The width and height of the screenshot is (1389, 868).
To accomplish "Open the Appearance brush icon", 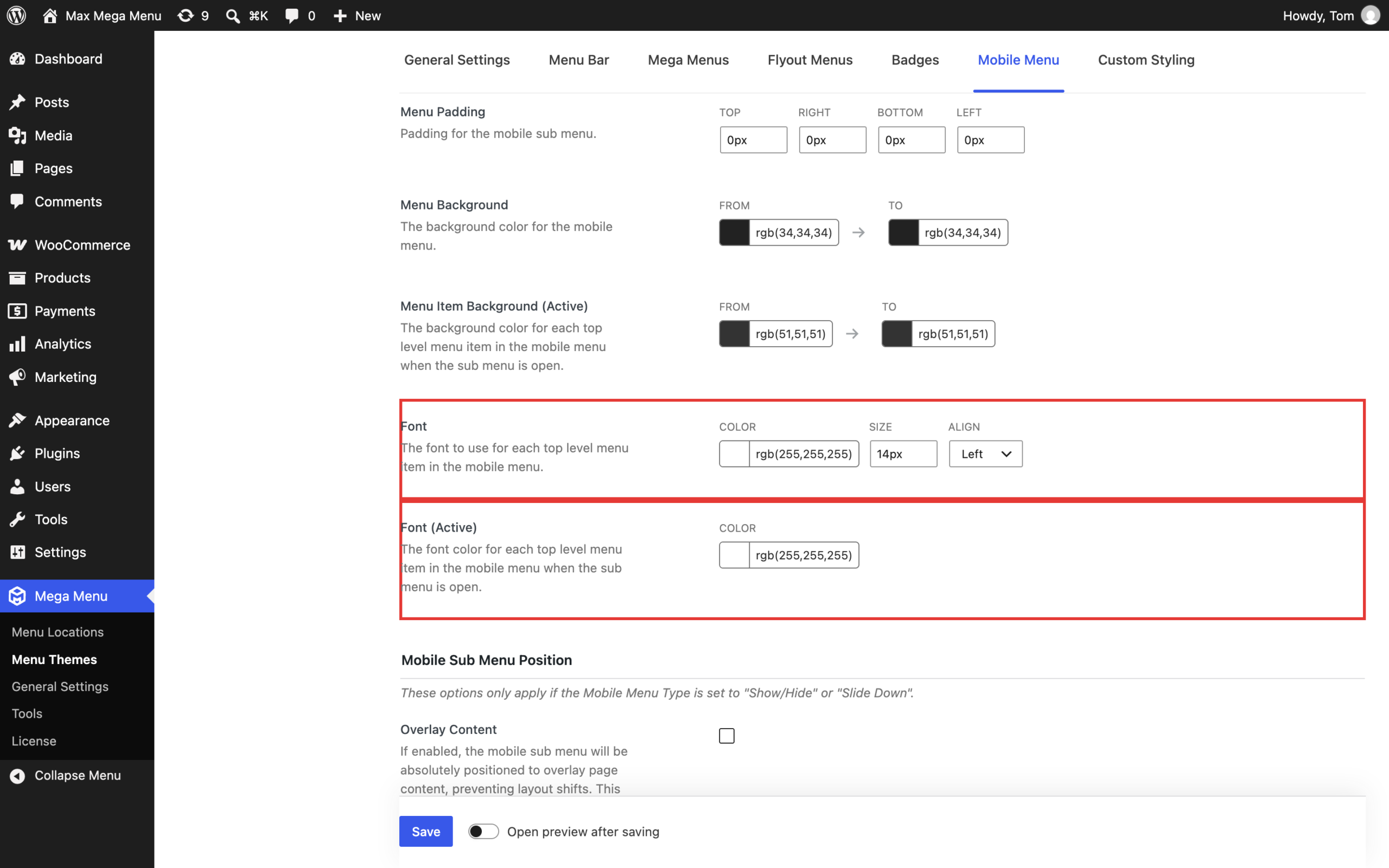I will [x=17, y=420].
